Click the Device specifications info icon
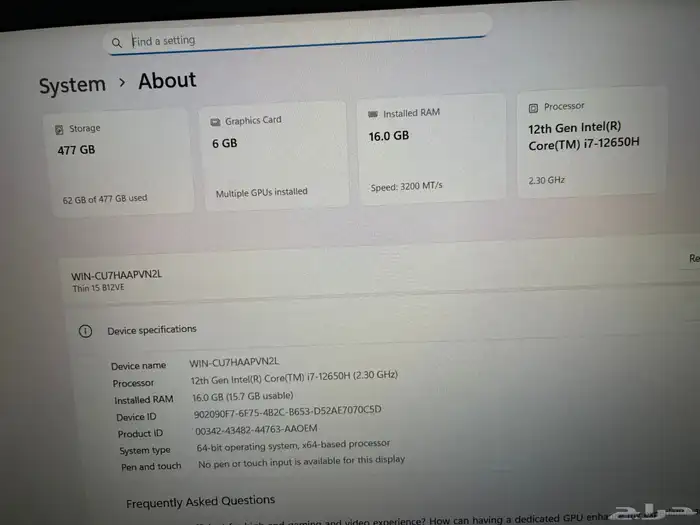The width and height of the screenshot is (700, 525). [x=86, y=331]
